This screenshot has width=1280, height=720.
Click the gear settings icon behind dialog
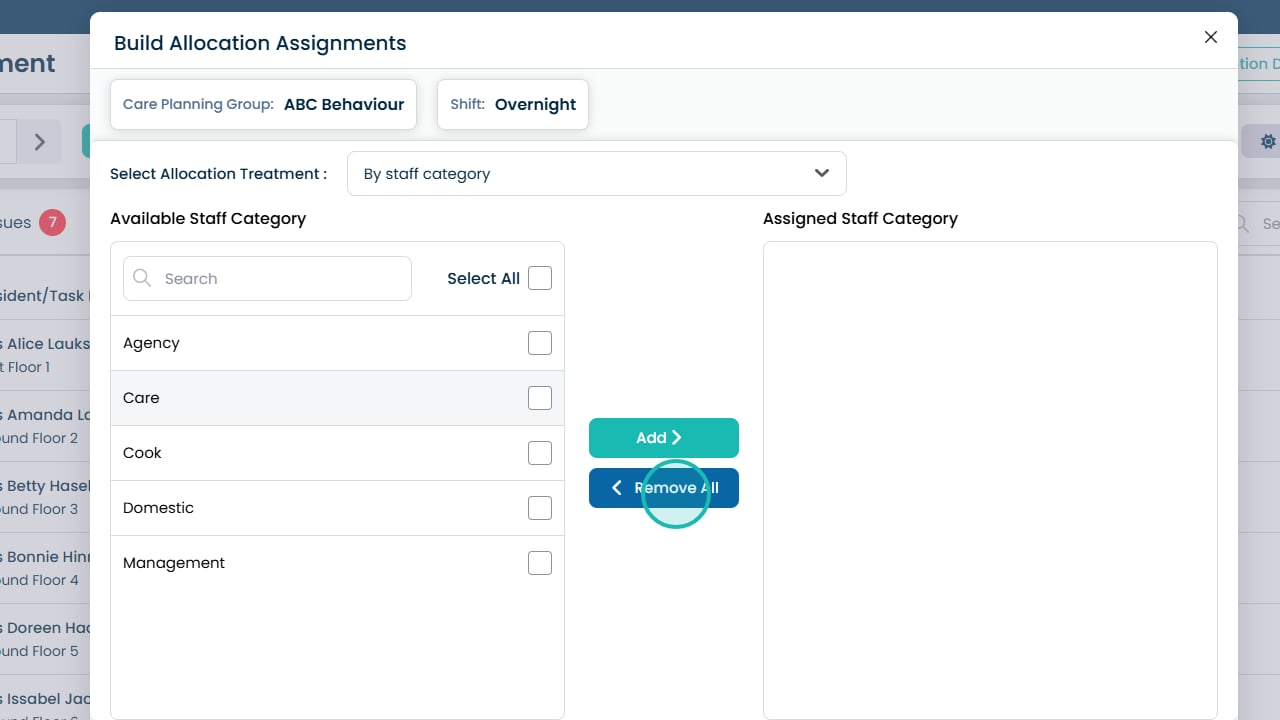point(1267,142)
